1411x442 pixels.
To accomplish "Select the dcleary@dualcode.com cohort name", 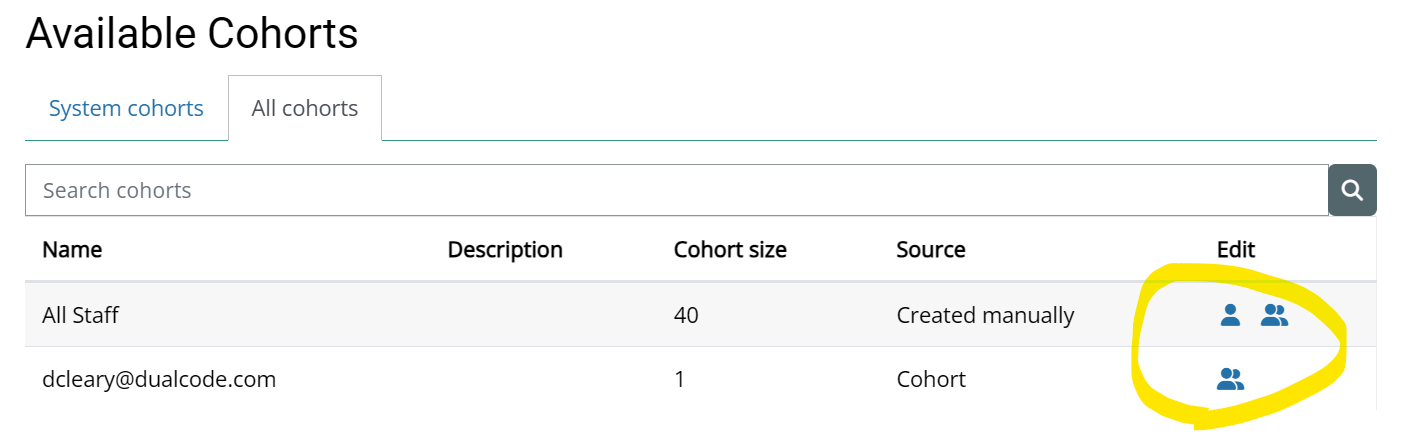I will [x=159, y=380].
